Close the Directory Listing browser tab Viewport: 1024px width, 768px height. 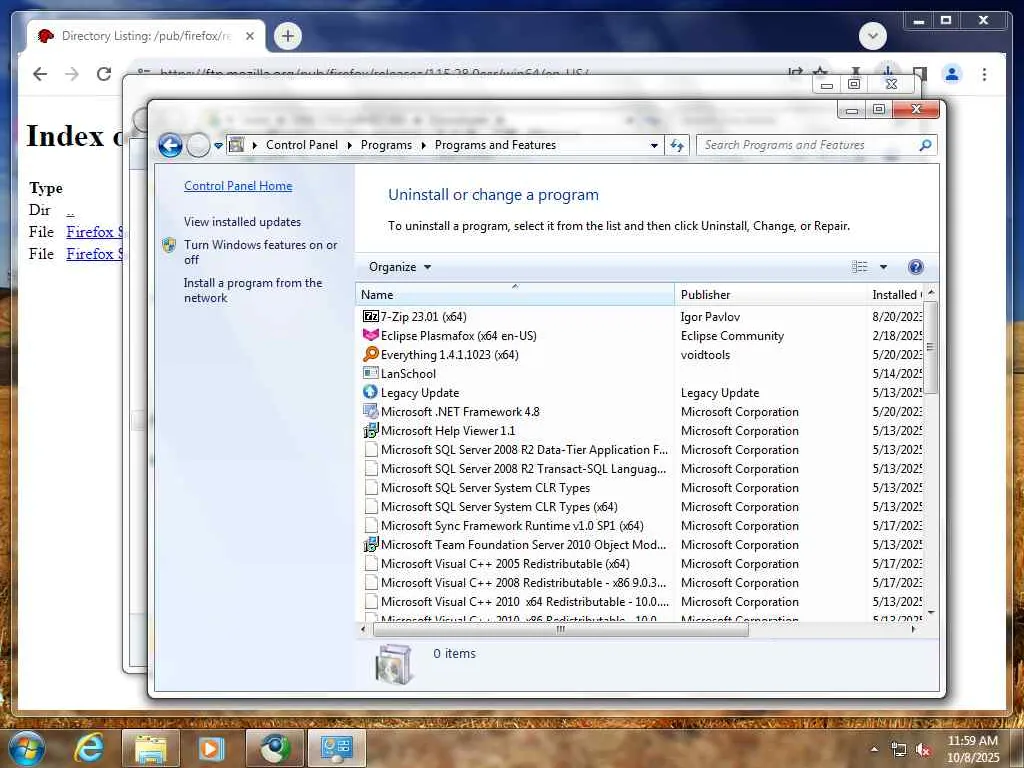click(249, 36)
